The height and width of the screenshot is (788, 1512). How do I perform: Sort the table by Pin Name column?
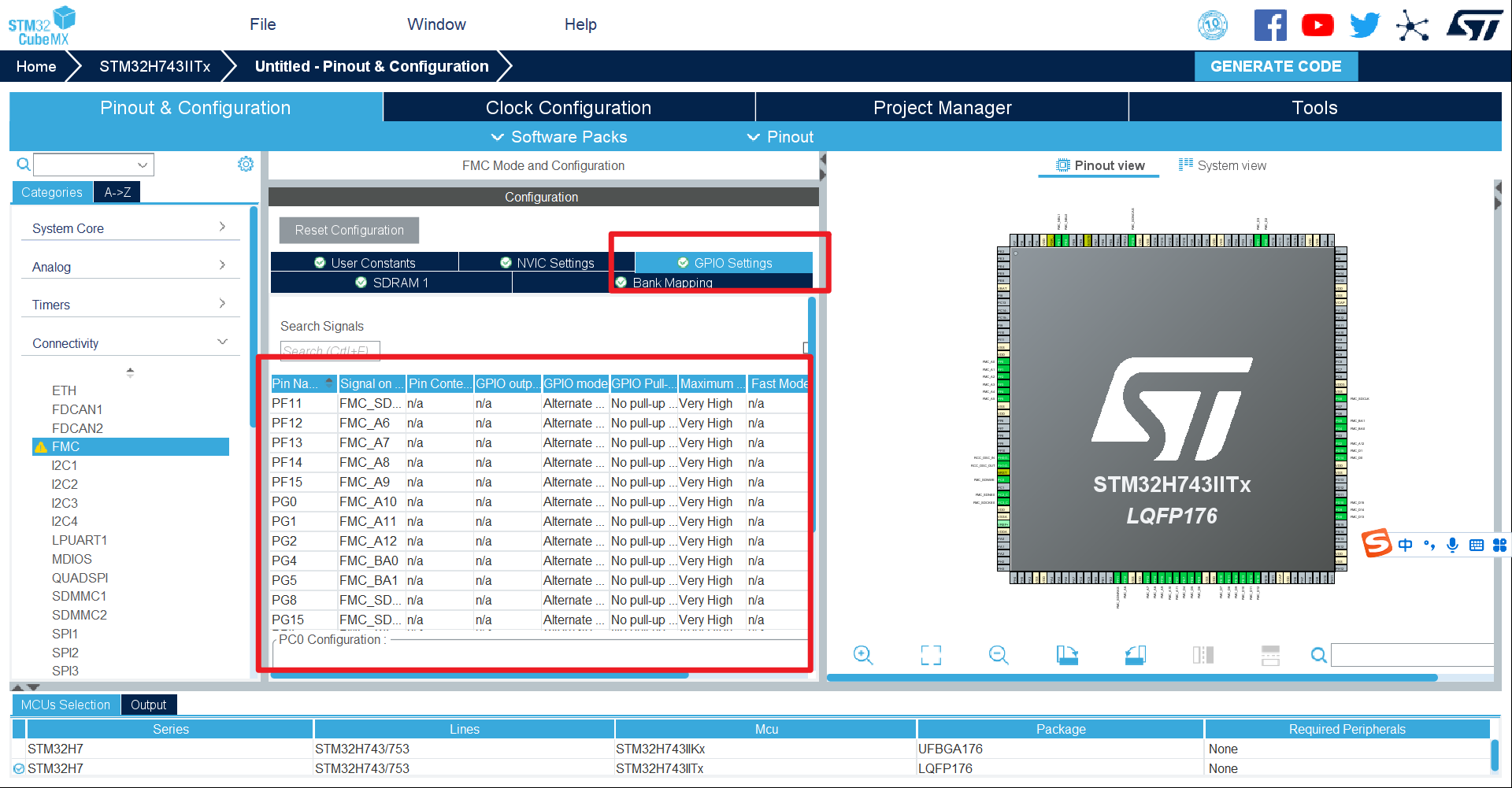point(304,383)
